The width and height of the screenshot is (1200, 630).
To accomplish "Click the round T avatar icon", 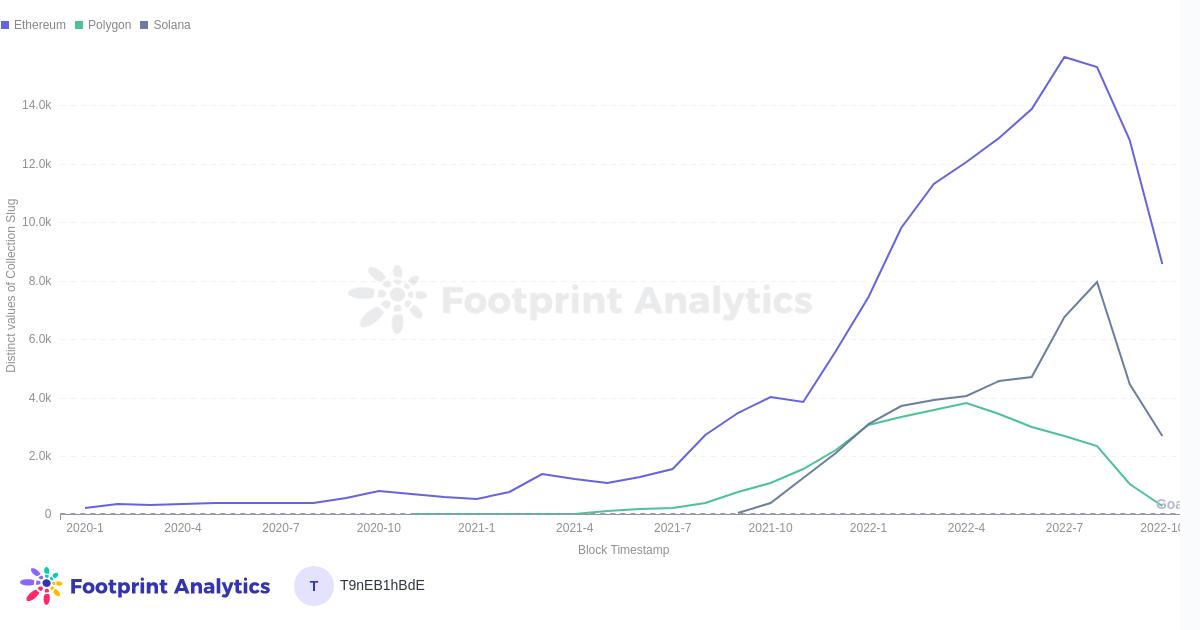I will tap(313, 586).
